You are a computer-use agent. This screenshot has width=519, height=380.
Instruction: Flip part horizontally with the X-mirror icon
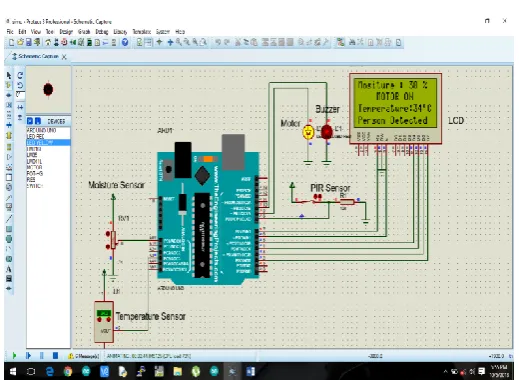[x=20, y=107]
